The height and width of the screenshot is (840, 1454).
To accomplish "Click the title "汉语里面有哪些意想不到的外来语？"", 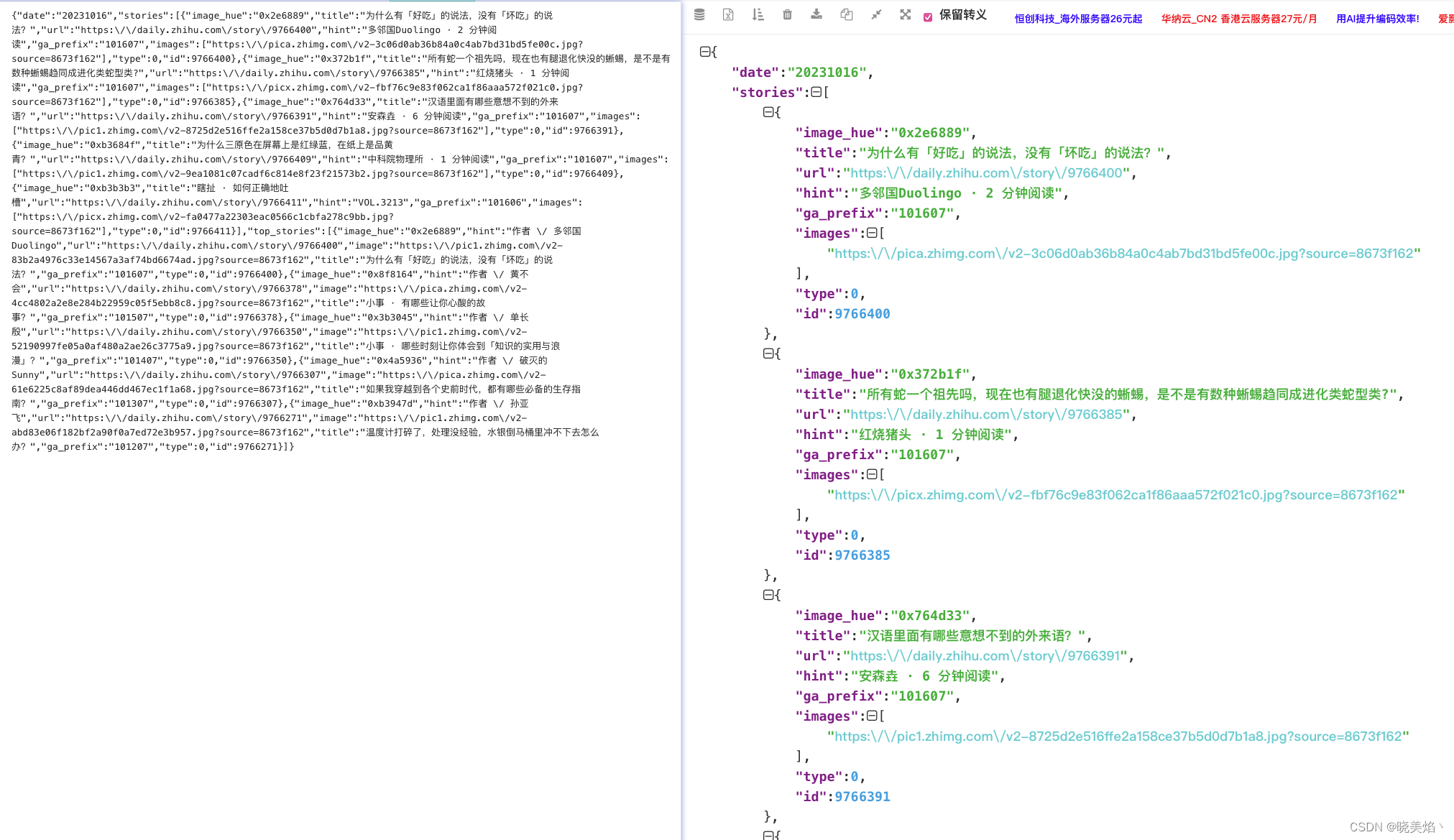I will point(972,636).
